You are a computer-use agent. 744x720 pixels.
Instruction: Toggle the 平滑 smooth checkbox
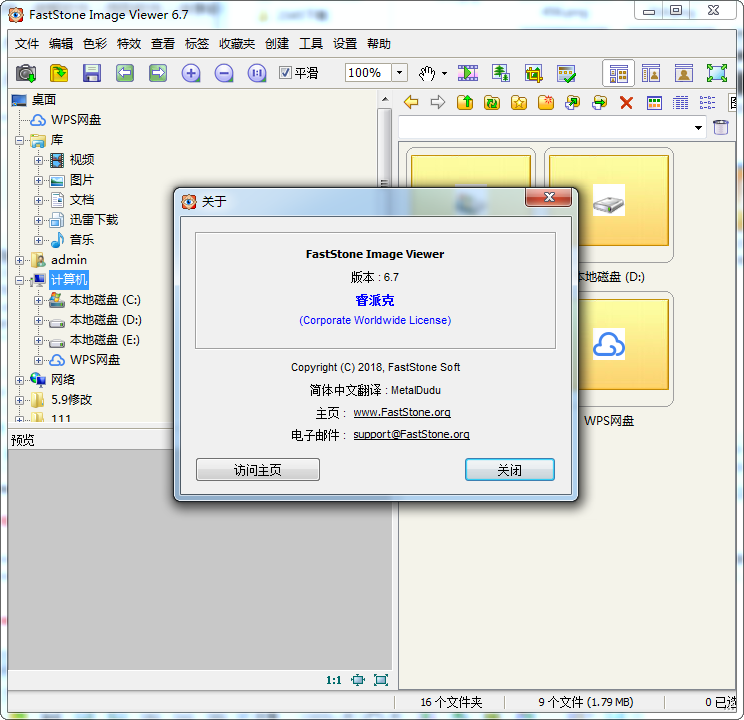point(285,73)
